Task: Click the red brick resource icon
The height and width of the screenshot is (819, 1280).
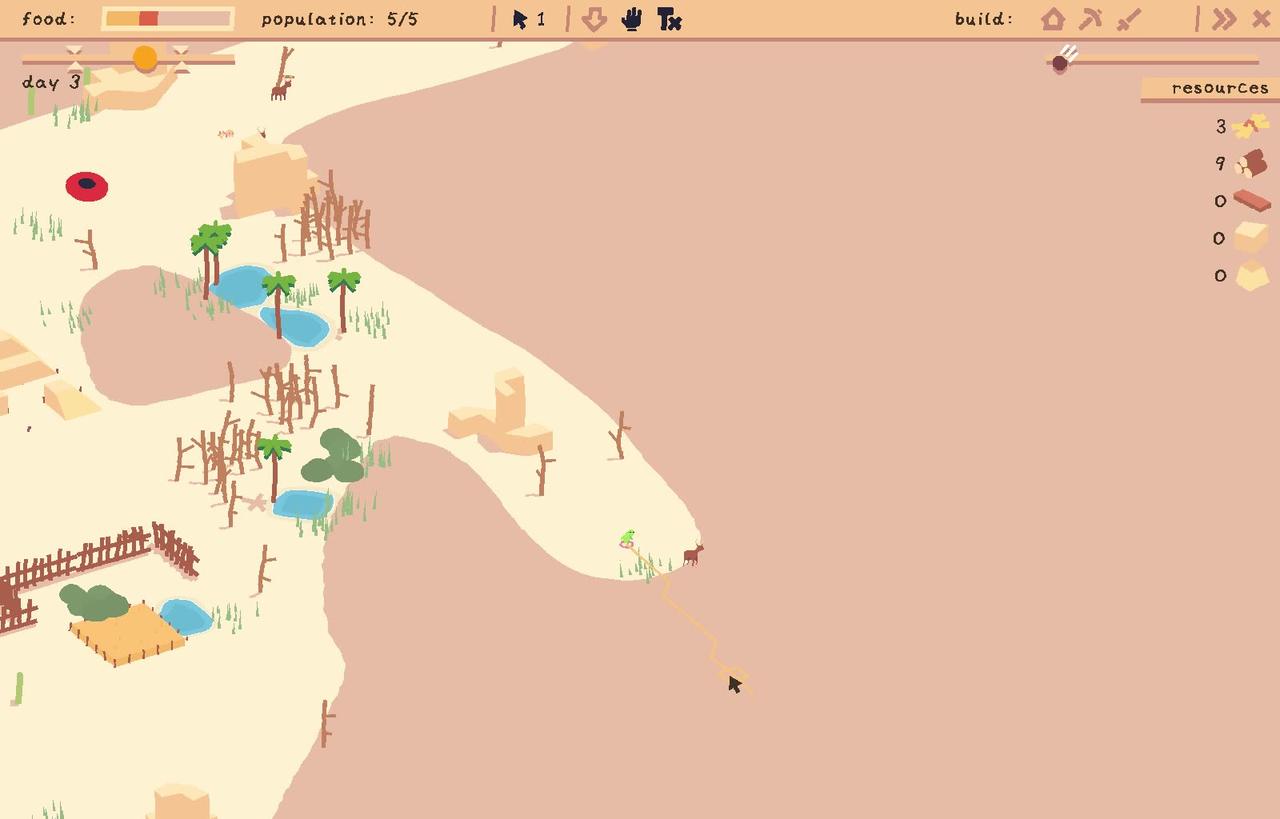Action: click(x=1251, y=201)
